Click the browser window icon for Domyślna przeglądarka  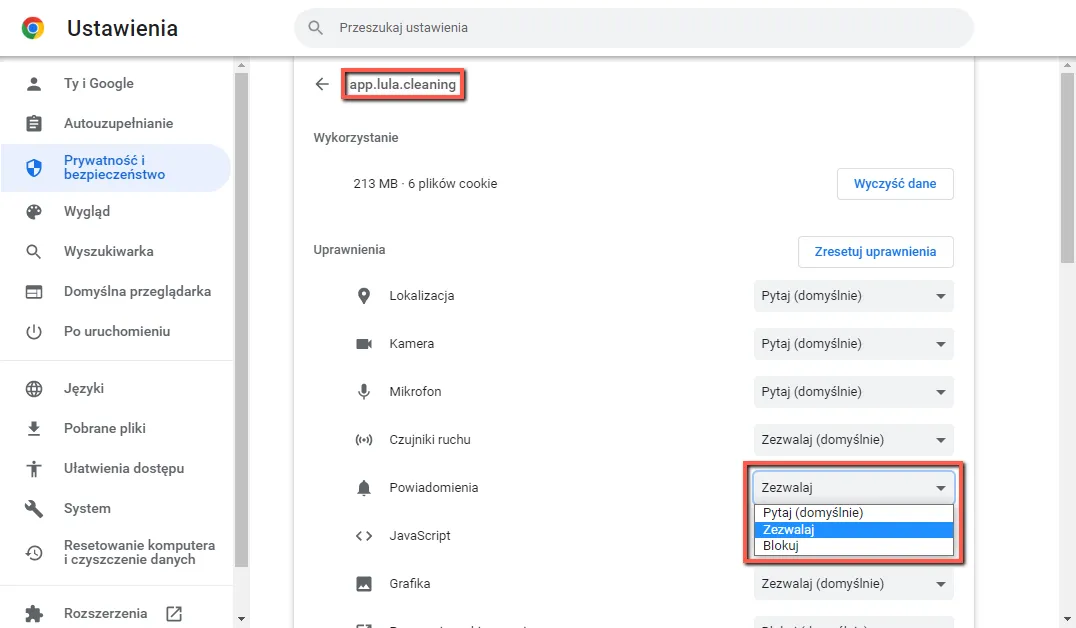[34, 292]
